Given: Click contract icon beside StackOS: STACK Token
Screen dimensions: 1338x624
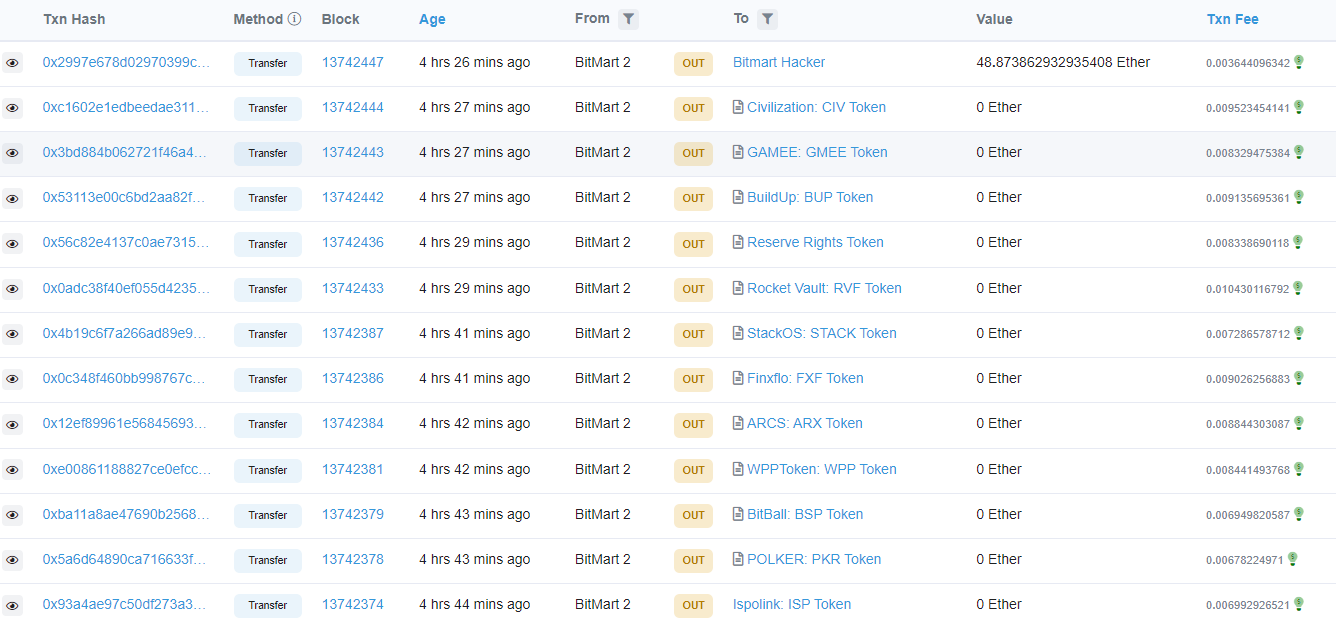Looking at the screenshot, I should pyautogui.click(x=738, y=333).
